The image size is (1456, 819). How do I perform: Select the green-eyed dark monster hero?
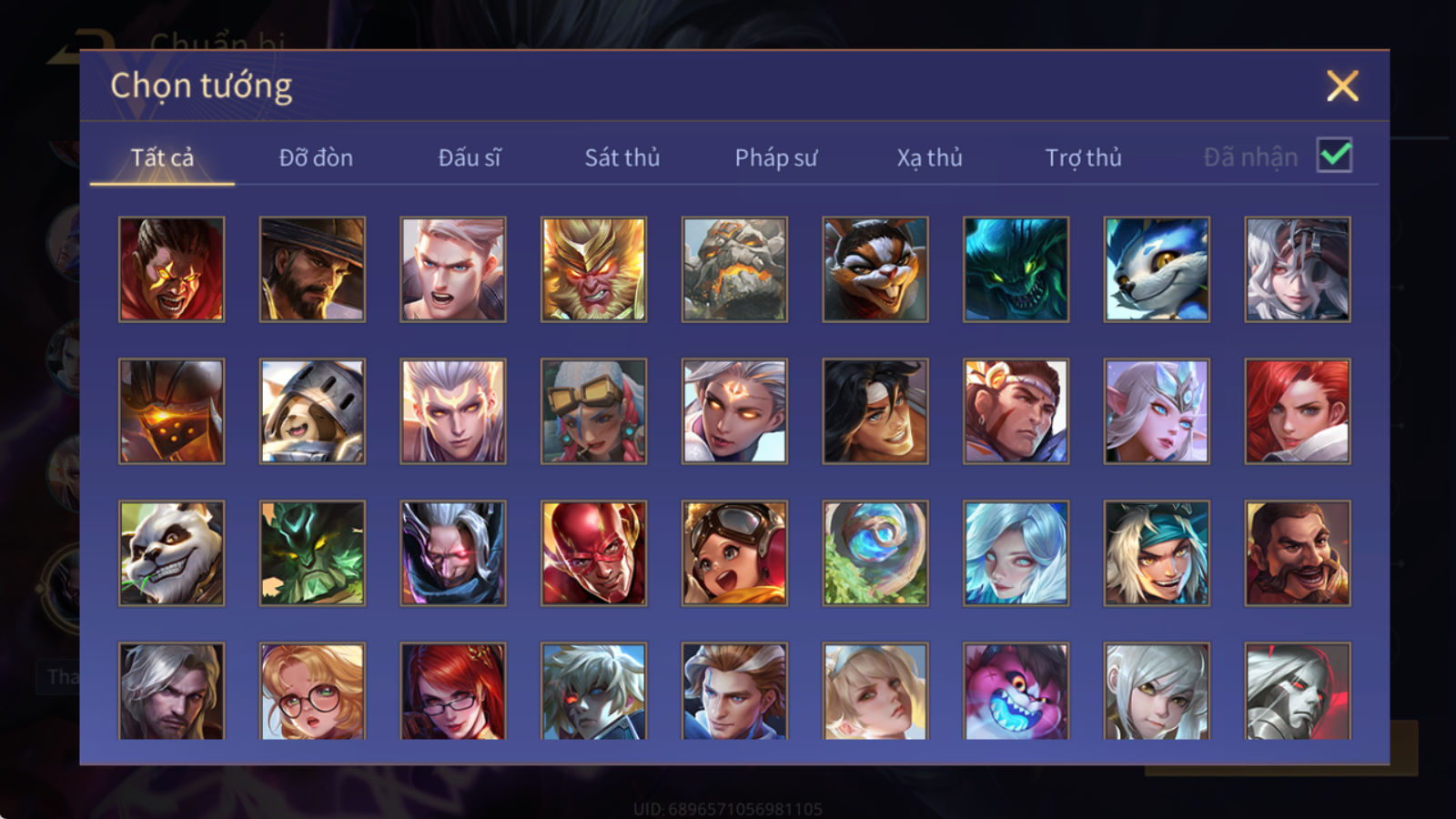pyautogui.click(x=1016, y=269)
